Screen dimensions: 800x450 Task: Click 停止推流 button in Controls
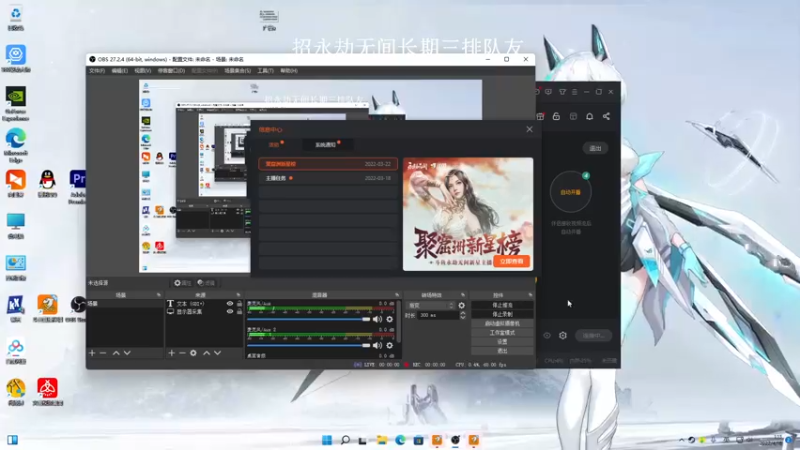click(503, 305)
